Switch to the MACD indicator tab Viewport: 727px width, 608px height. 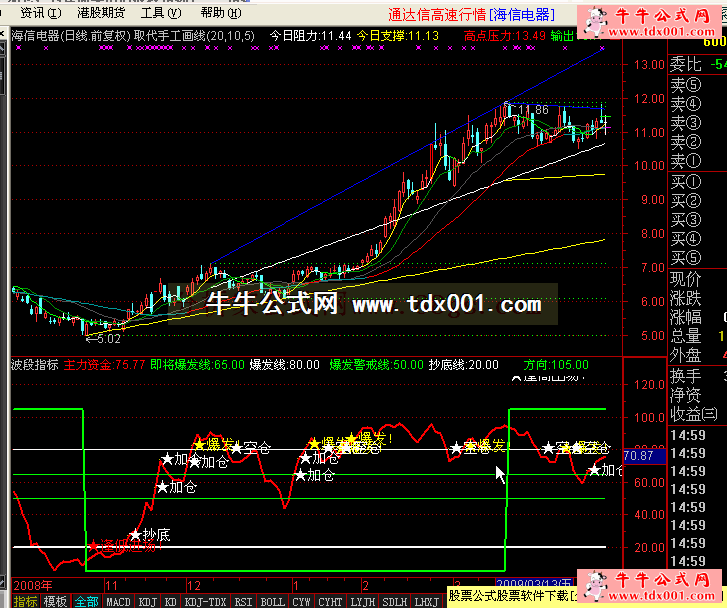tap(118, 602)
